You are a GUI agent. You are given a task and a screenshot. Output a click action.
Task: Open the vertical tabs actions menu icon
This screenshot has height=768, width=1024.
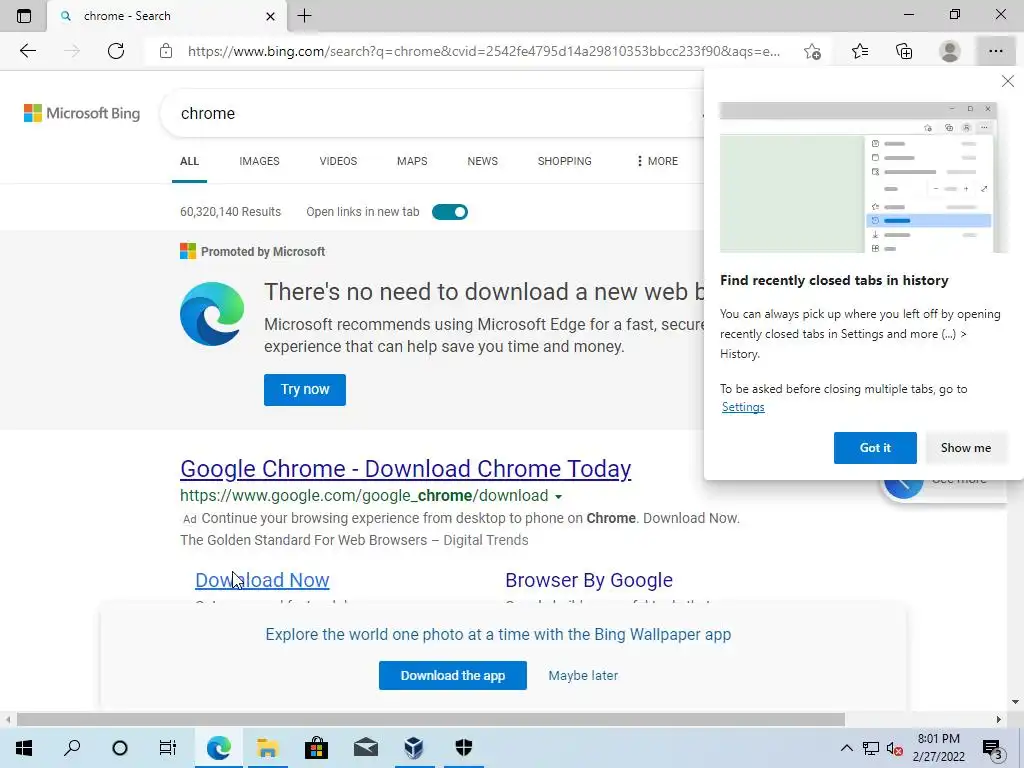24,16
